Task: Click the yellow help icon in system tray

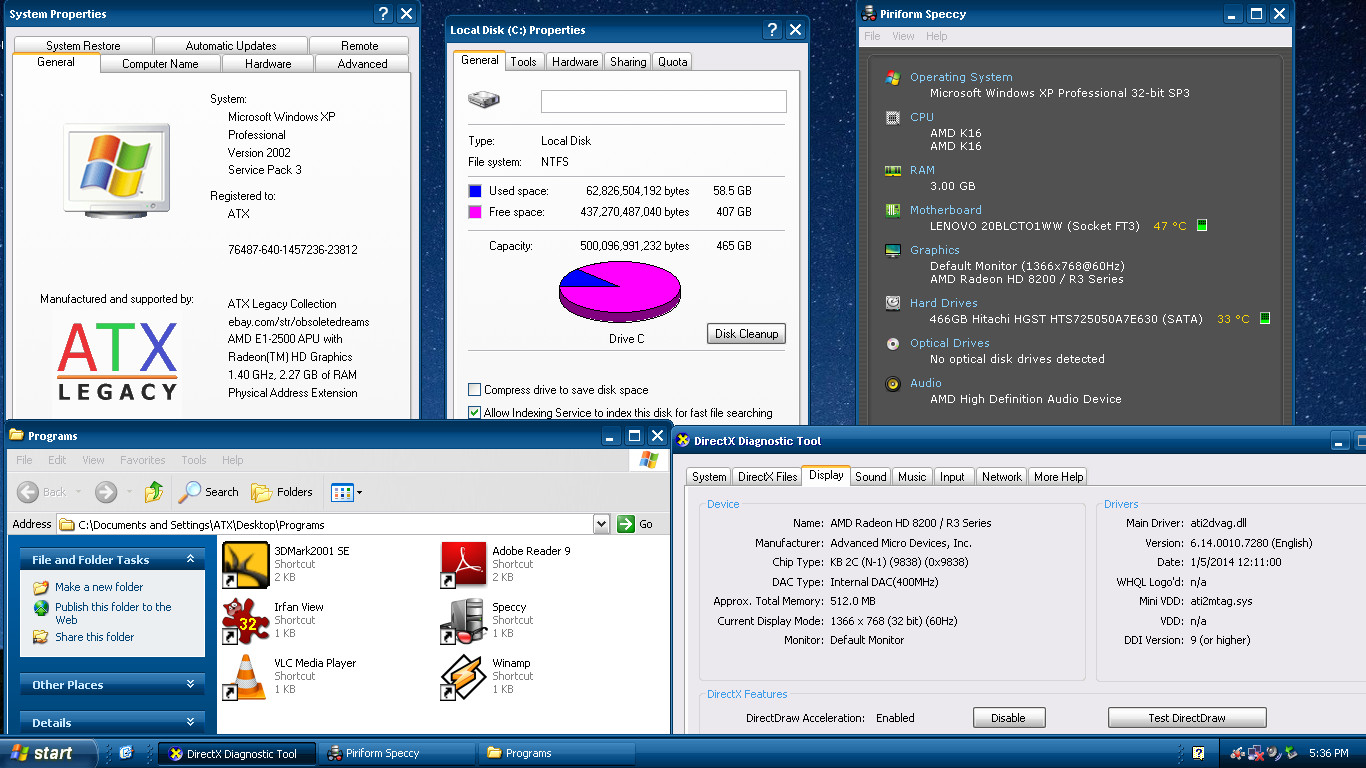Action: point(1198,753)
